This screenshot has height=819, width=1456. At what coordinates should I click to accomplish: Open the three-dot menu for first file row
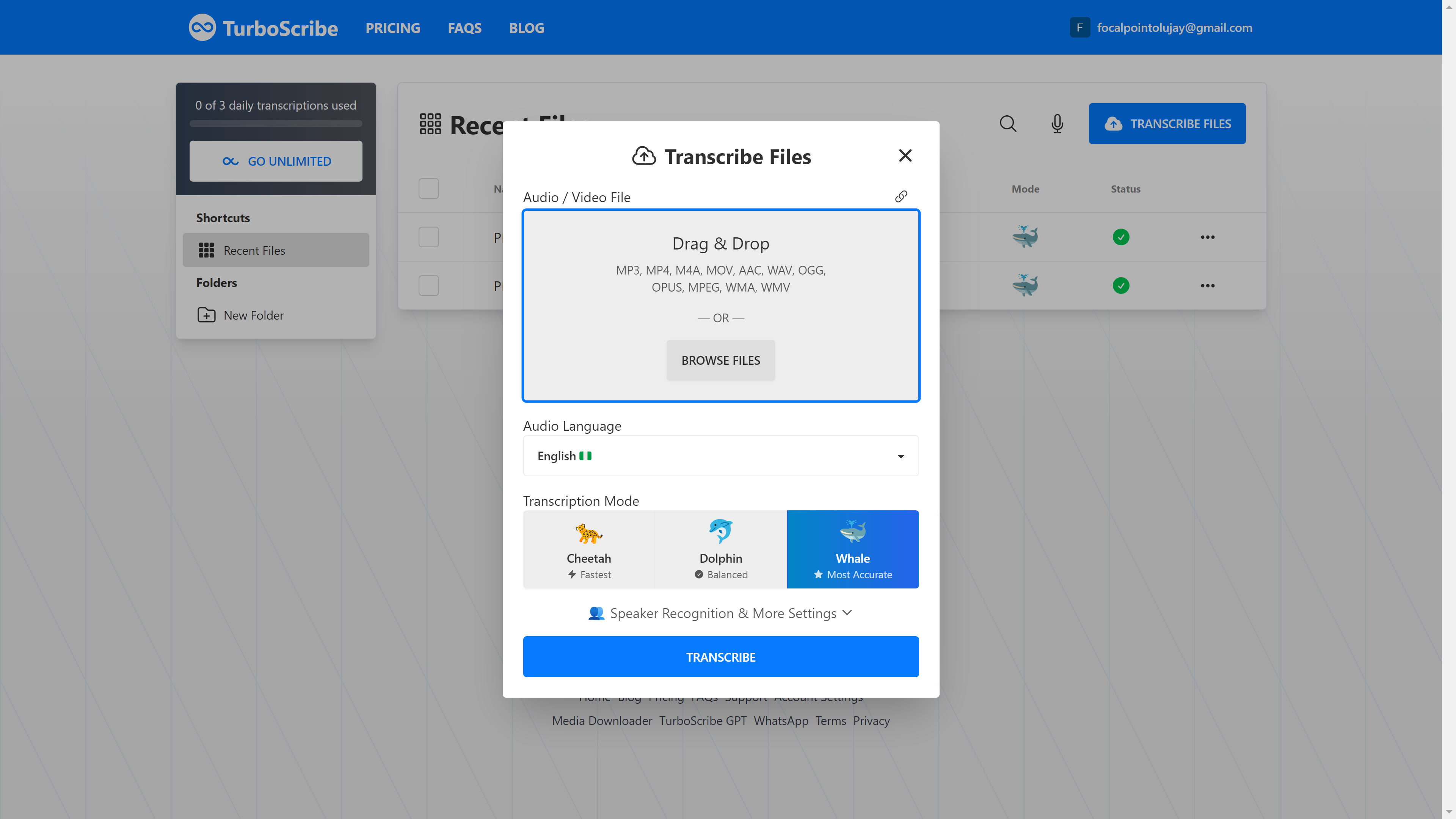(x=1207, y=237)
